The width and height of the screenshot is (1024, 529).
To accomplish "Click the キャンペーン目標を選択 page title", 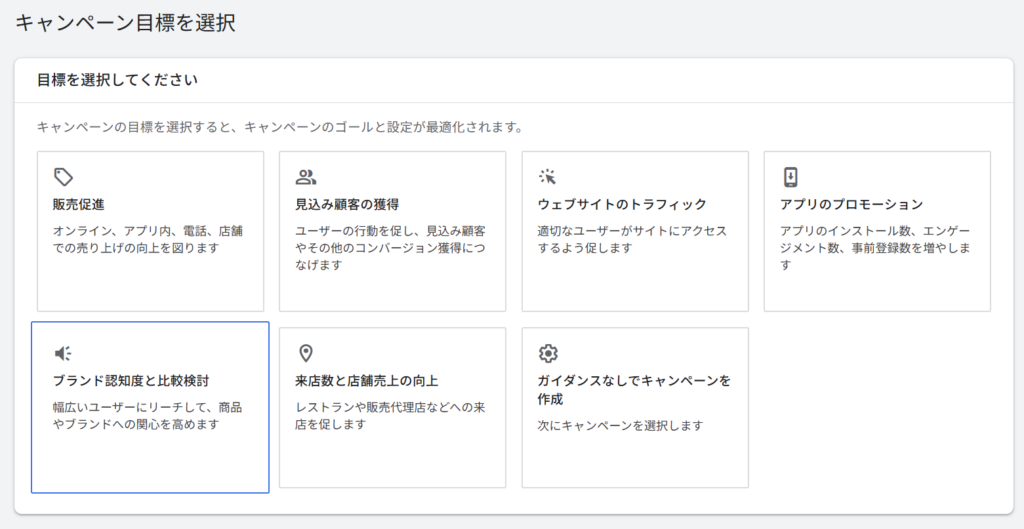I will [125, 22].
